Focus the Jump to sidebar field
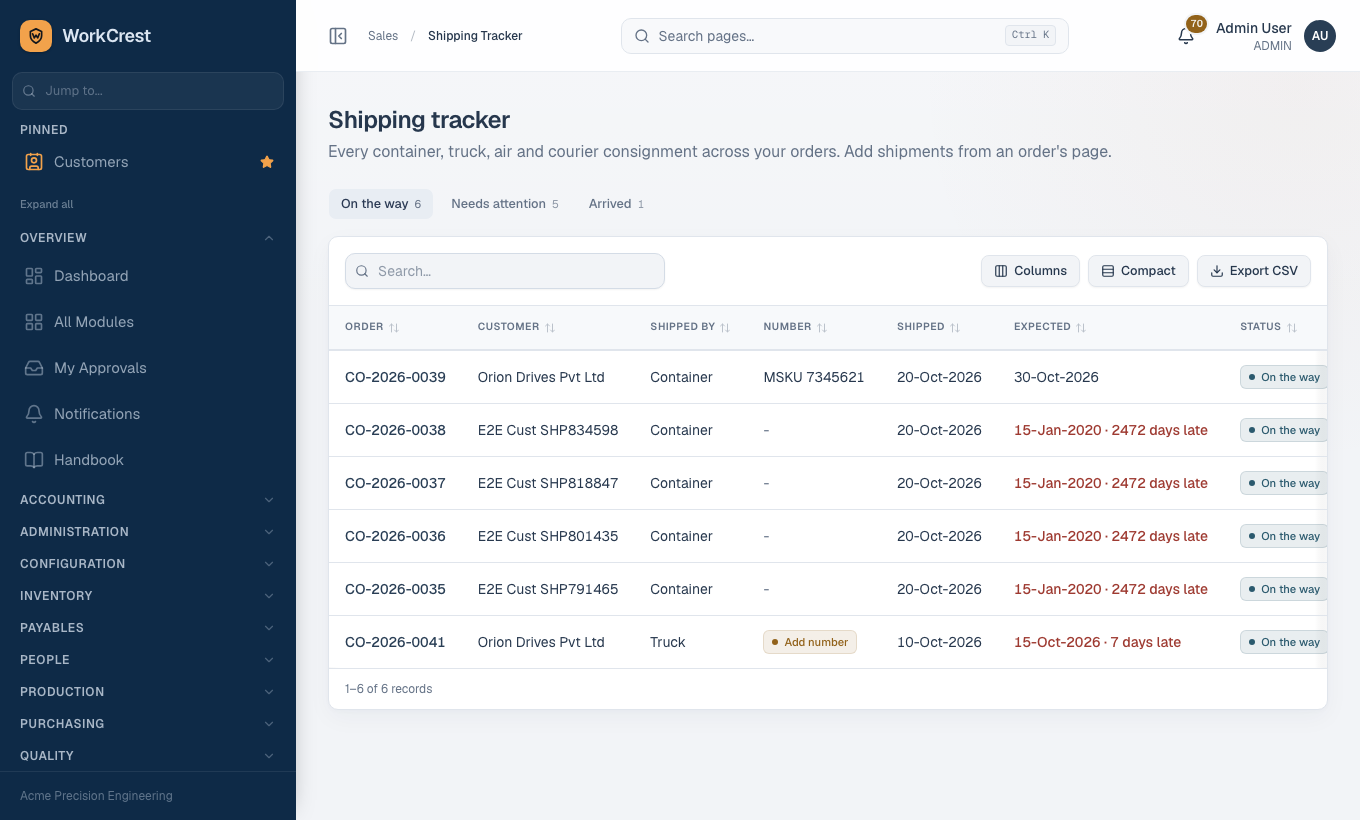The height and width of the screenshot is (820, 1360). point(148,91)
